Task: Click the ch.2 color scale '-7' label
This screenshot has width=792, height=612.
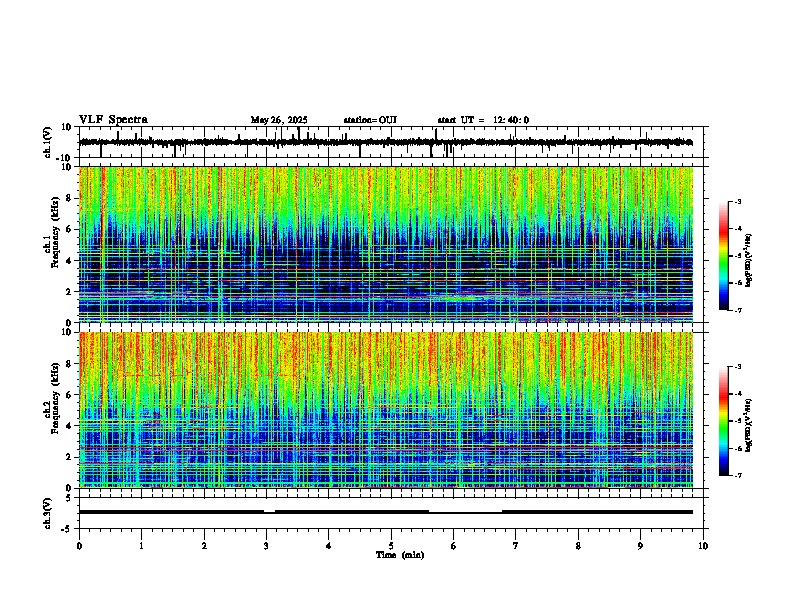Action: (738, 475)
